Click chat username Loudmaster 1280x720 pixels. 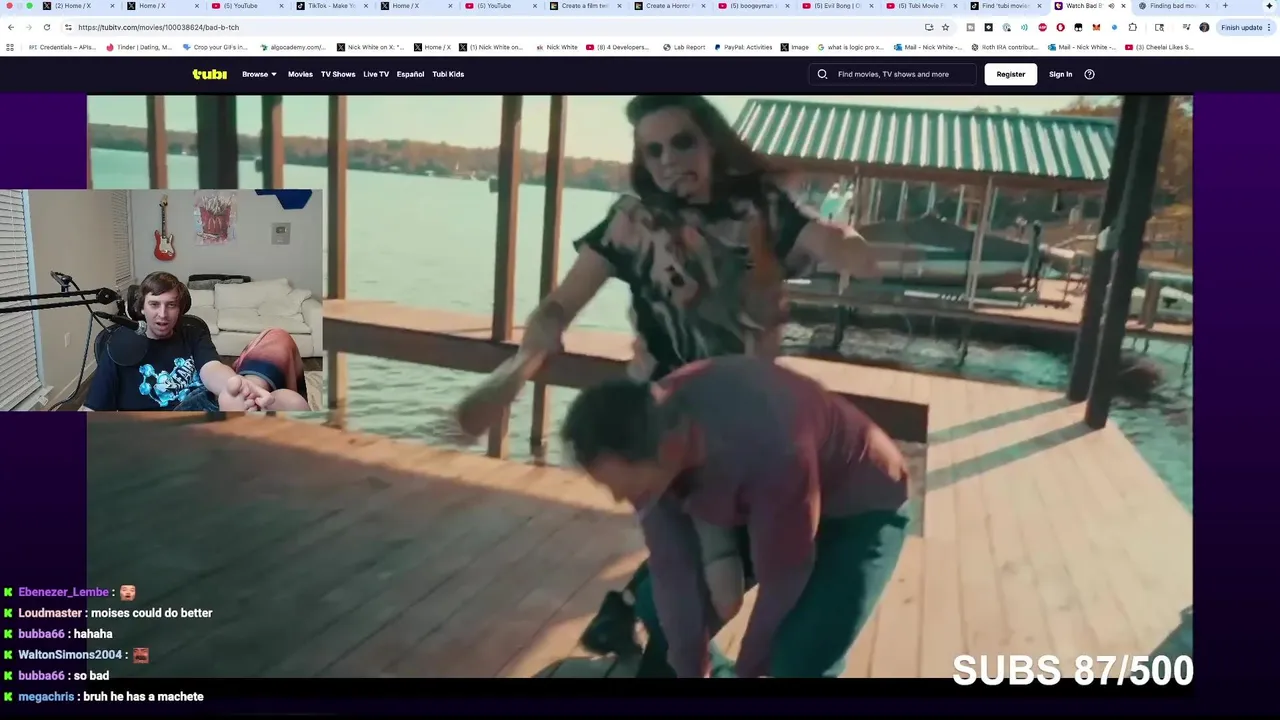(x=50, y=613)
